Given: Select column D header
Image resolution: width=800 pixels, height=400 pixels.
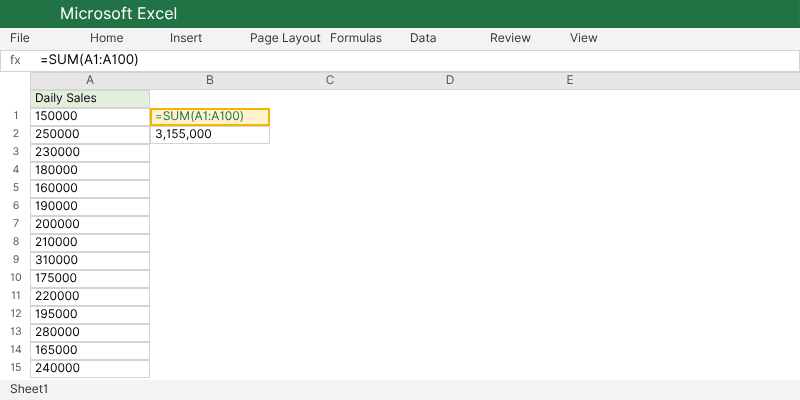Looking at the screenshot, I should [x=450, y=80].
